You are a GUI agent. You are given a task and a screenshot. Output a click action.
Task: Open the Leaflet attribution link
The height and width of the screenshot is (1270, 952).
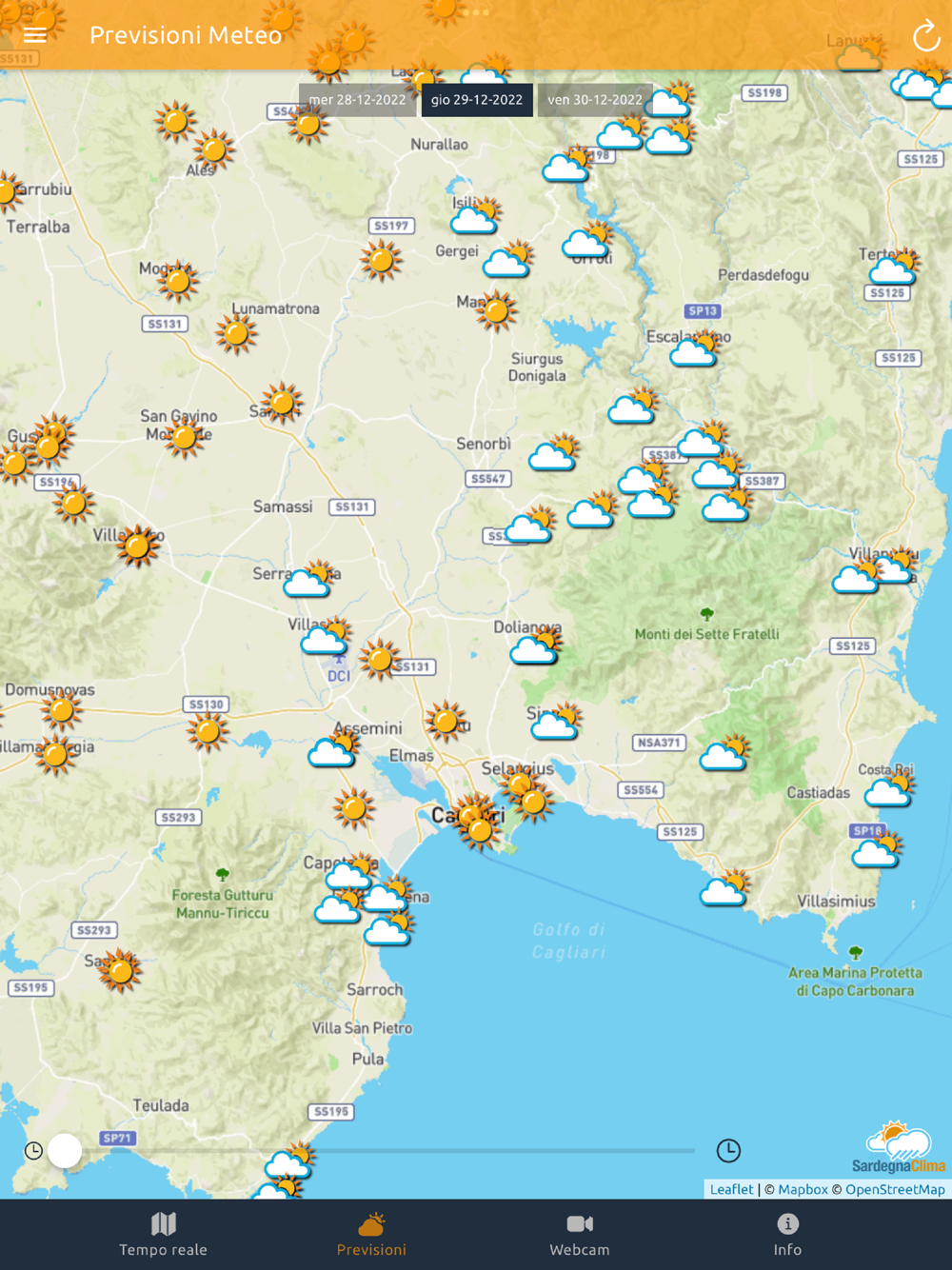pyautogui.click(x=731, y=1189)
